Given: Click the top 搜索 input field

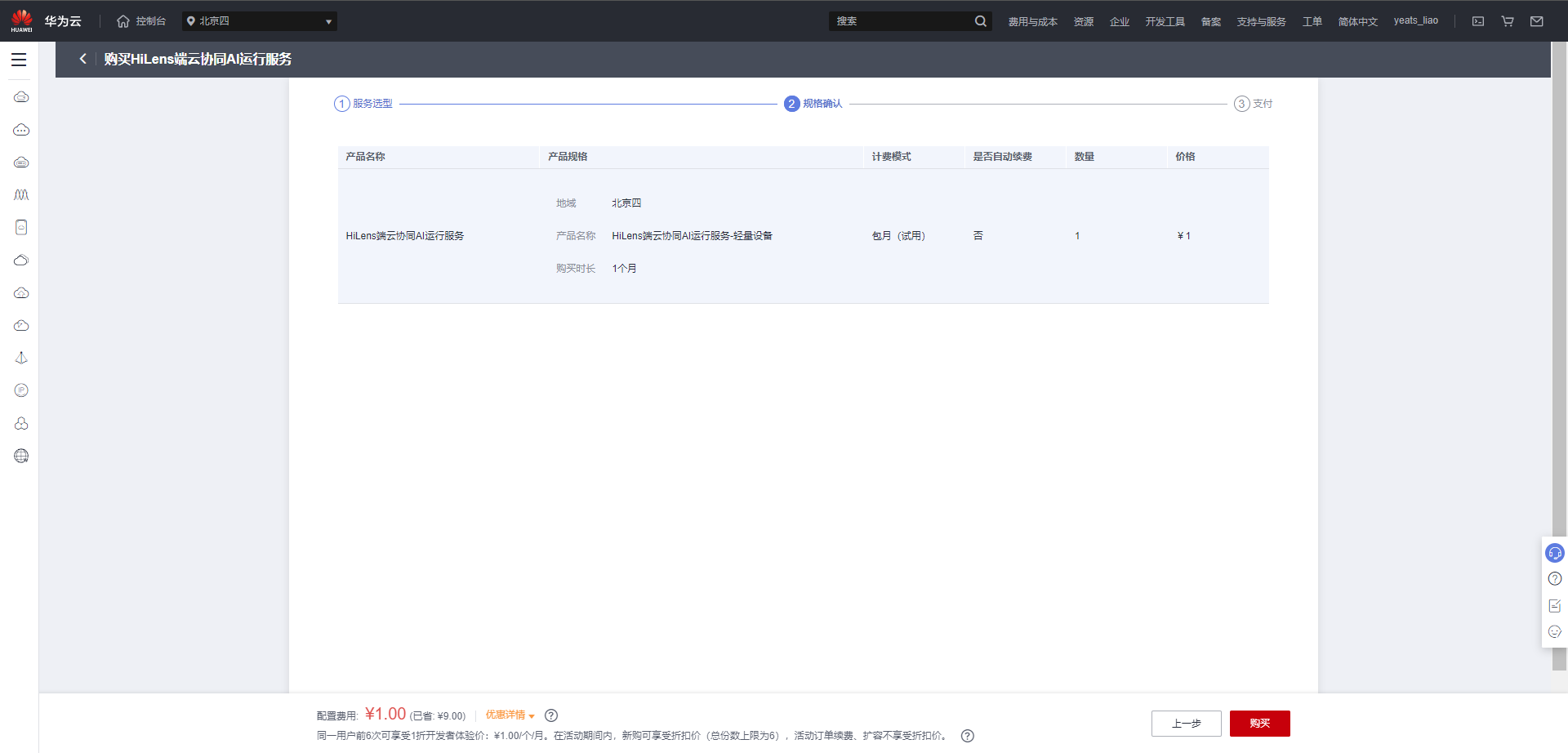Looking at the screenshot, I should (901, 21).
